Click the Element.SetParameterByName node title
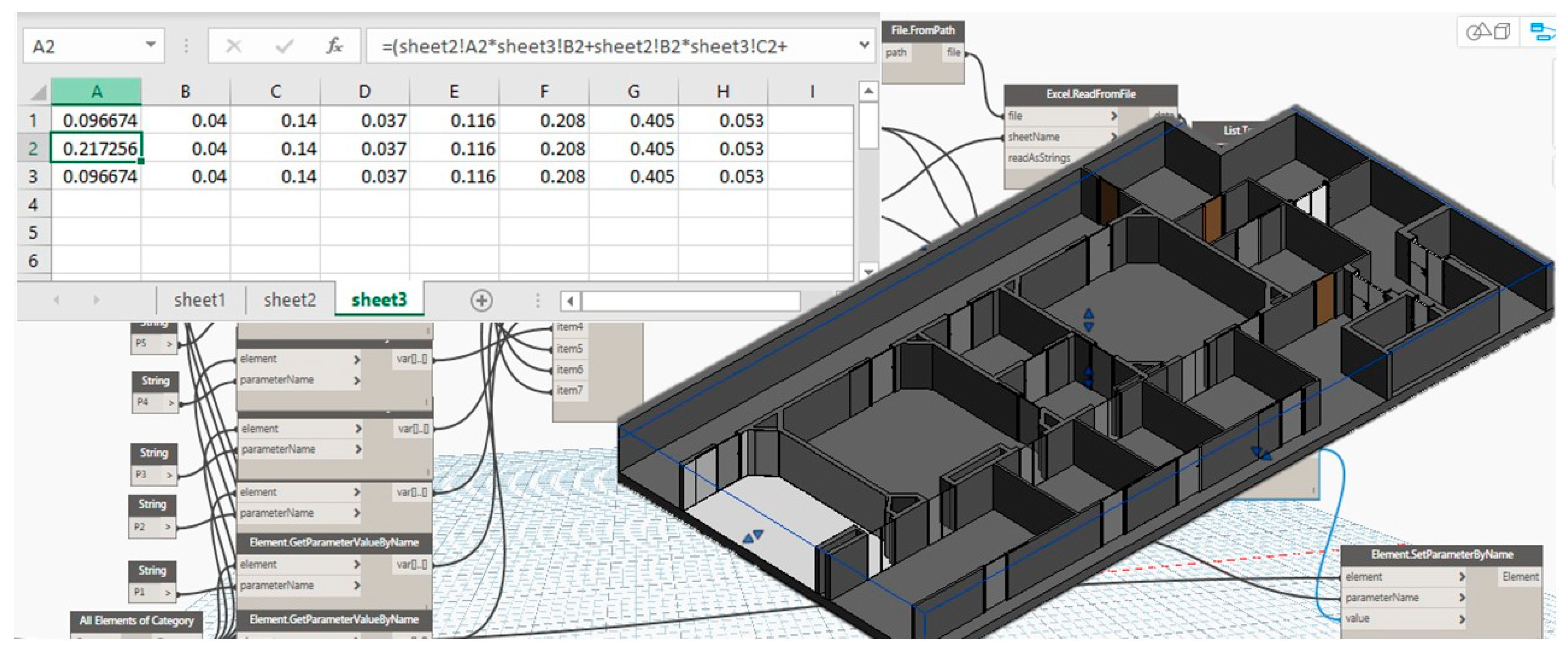 (1441, 554)
